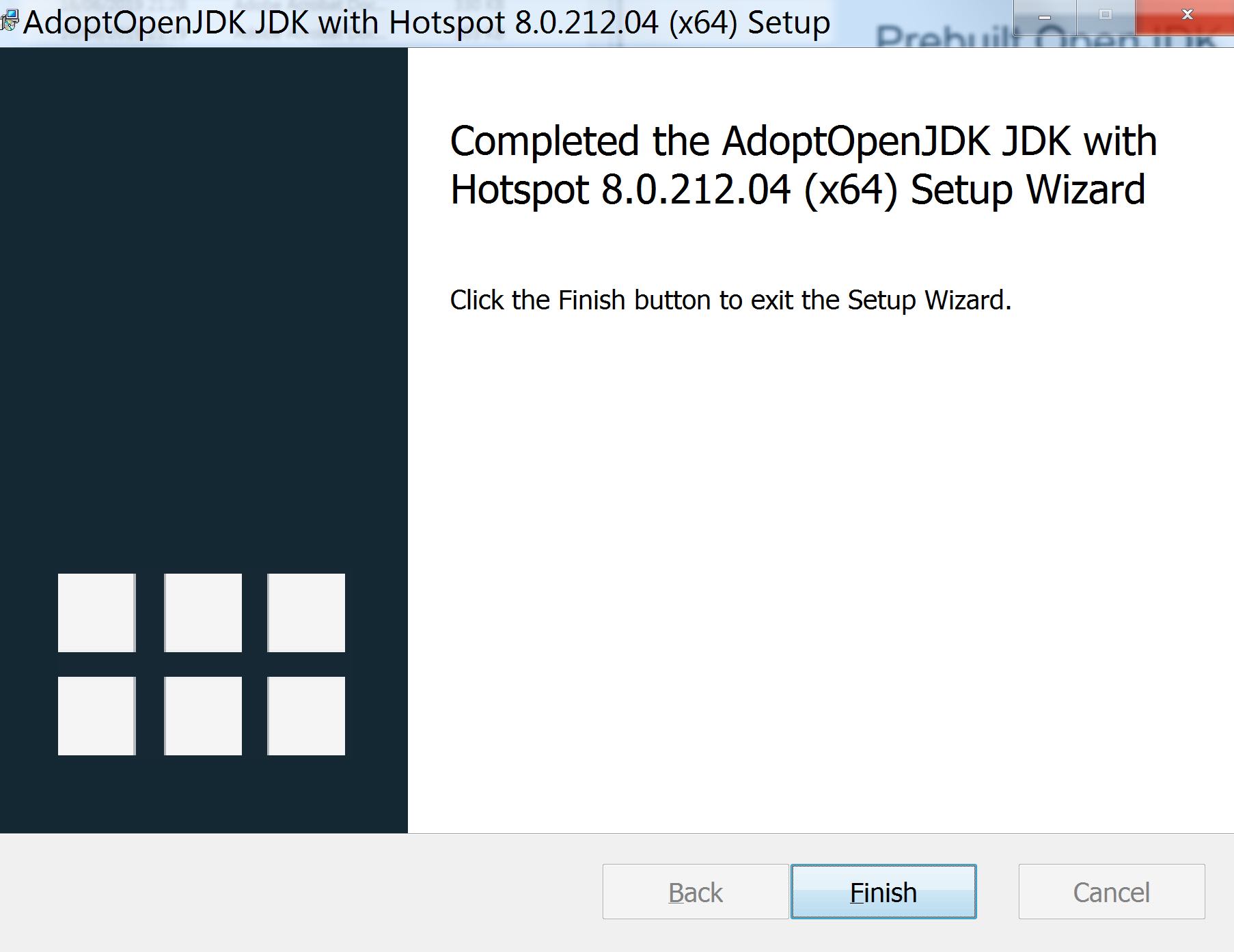This screenshot has height=952, width=1234.
Task: Click the upper-right square of the logo
Action: pos(306,613)
